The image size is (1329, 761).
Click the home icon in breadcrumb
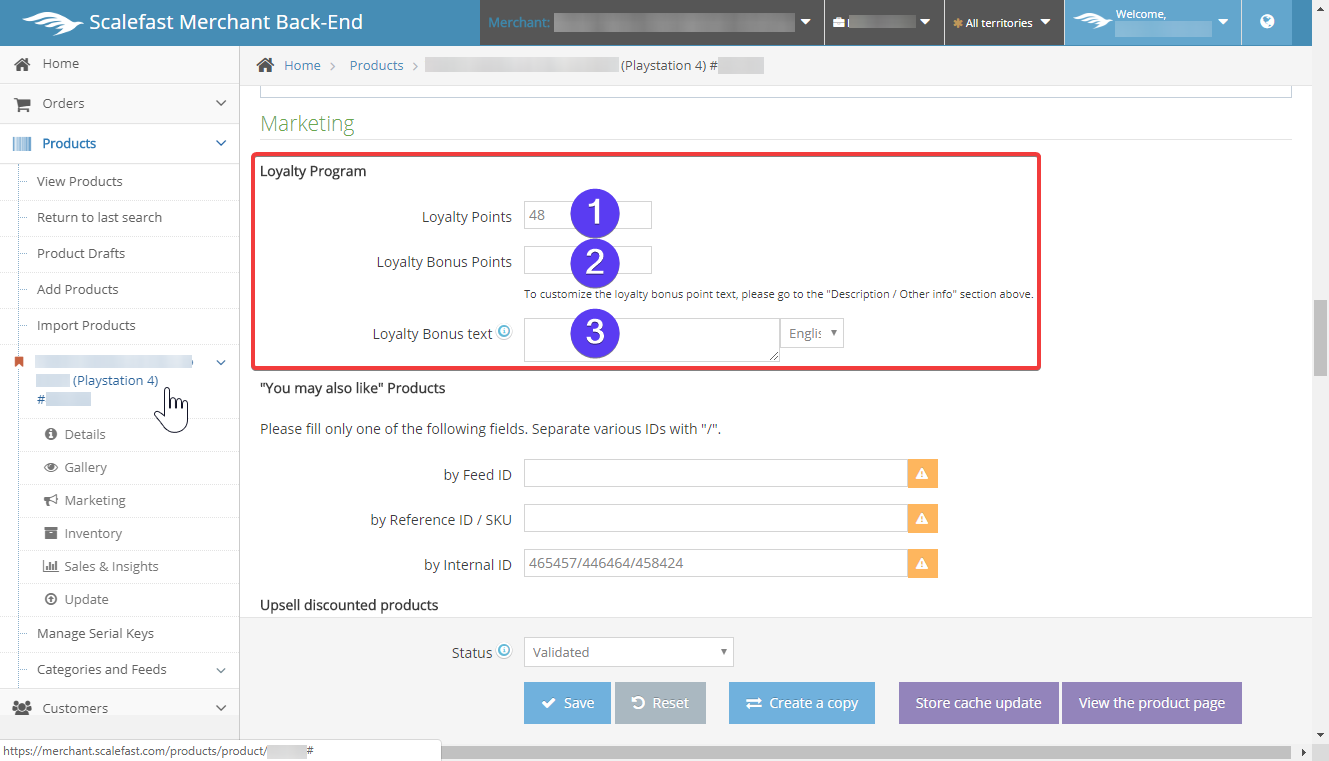(265, 65)
